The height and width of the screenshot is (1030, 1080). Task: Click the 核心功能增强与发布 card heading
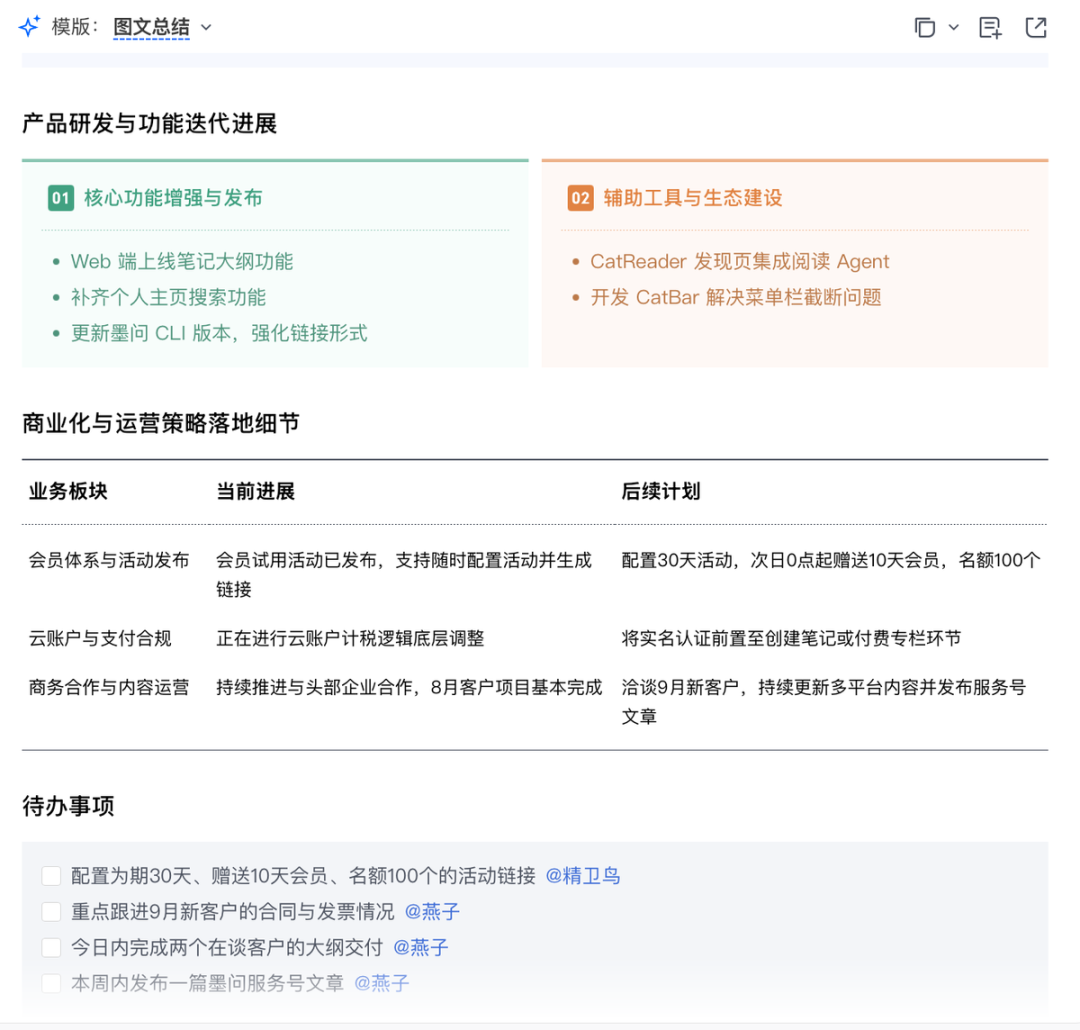click(173, 198)
